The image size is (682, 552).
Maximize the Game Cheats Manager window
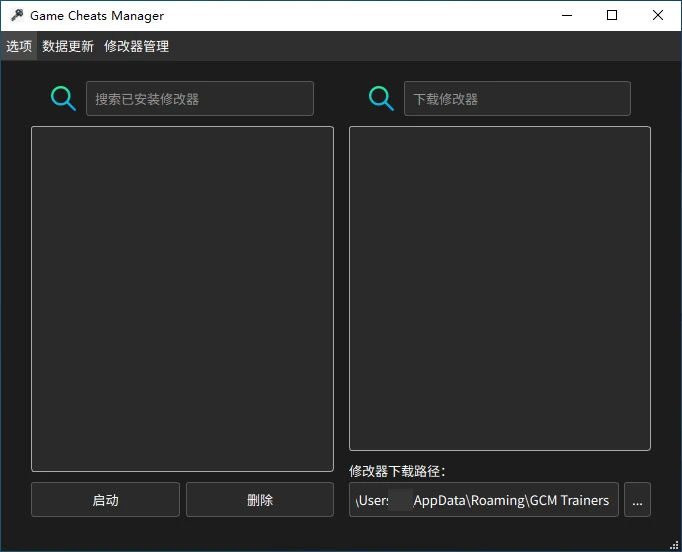coord(612,16)
